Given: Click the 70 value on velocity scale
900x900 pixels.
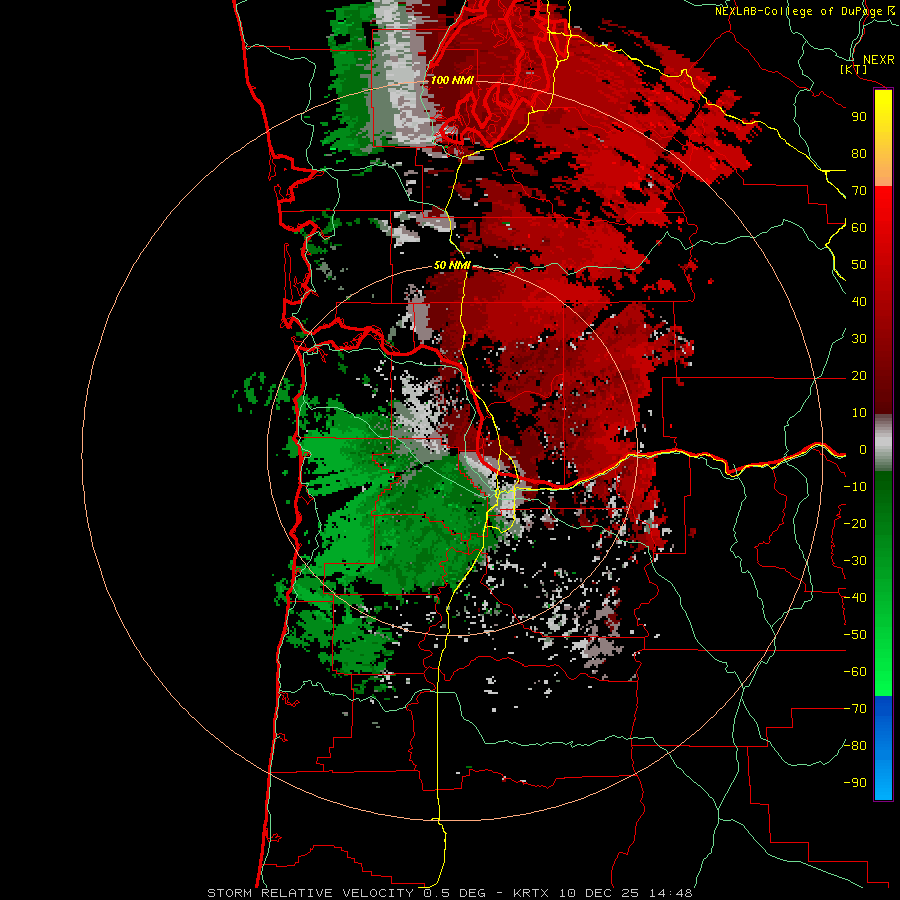Looking at the screenshot, I should click(x=859, y=191).
